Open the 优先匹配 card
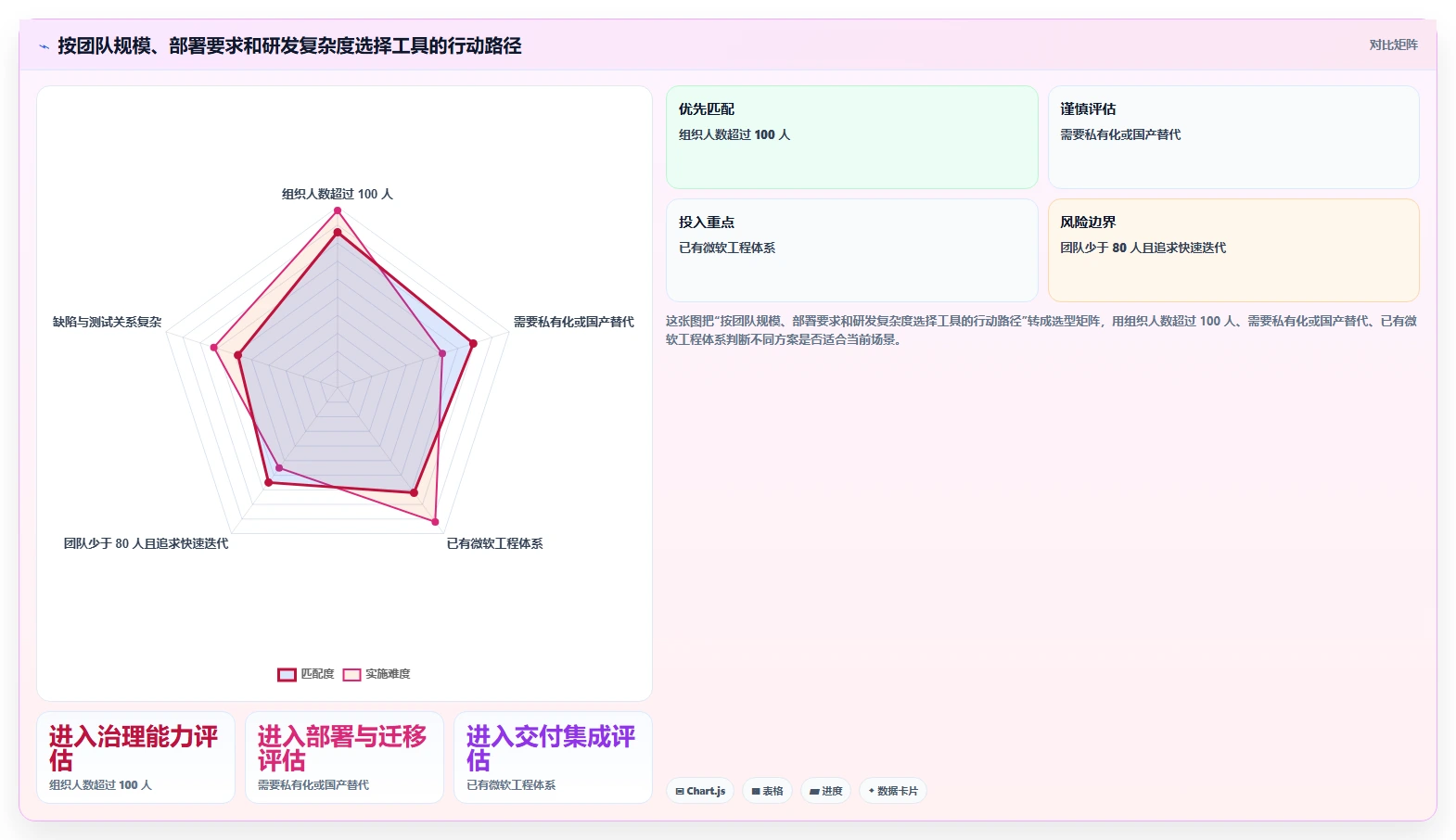 pos(851,137)
